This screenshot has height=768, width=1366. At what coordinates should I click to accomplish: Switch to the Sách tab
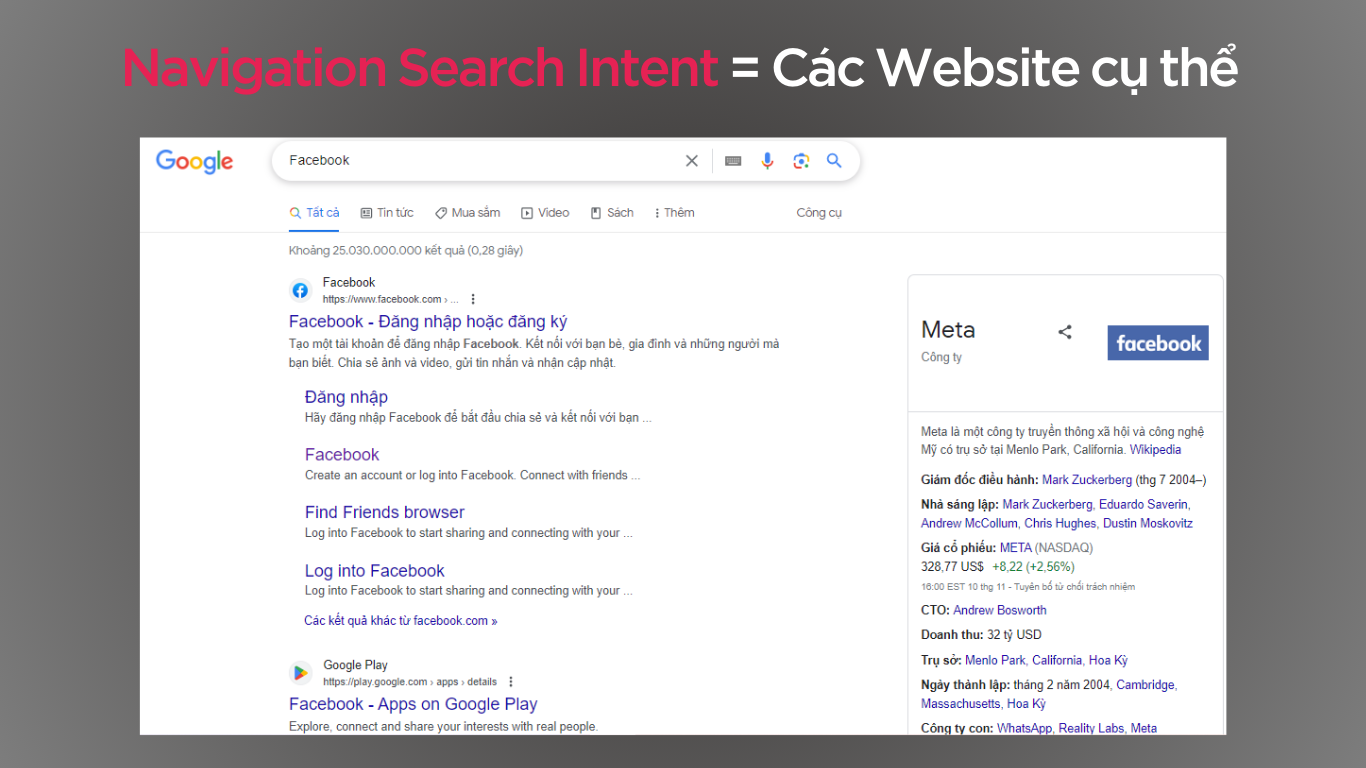pyautogui.click(x=612, y=213)
